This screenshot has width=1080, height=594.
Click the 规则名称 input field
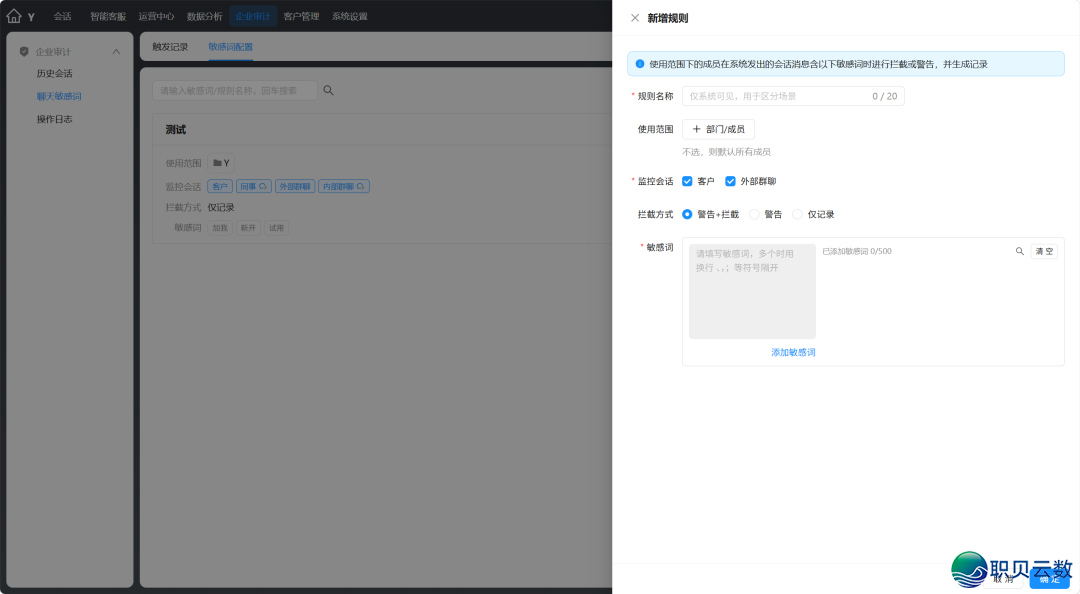coord(793,96)
